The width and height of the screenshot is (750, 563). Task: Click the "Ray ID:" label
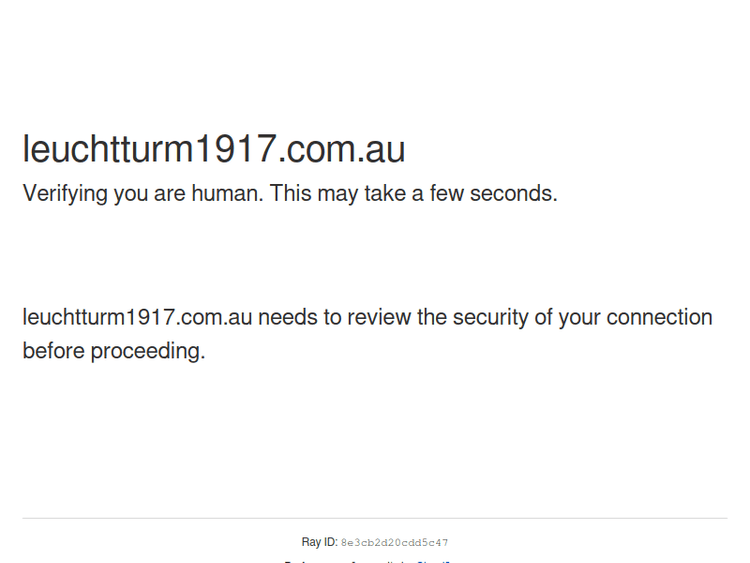[319, 543]
